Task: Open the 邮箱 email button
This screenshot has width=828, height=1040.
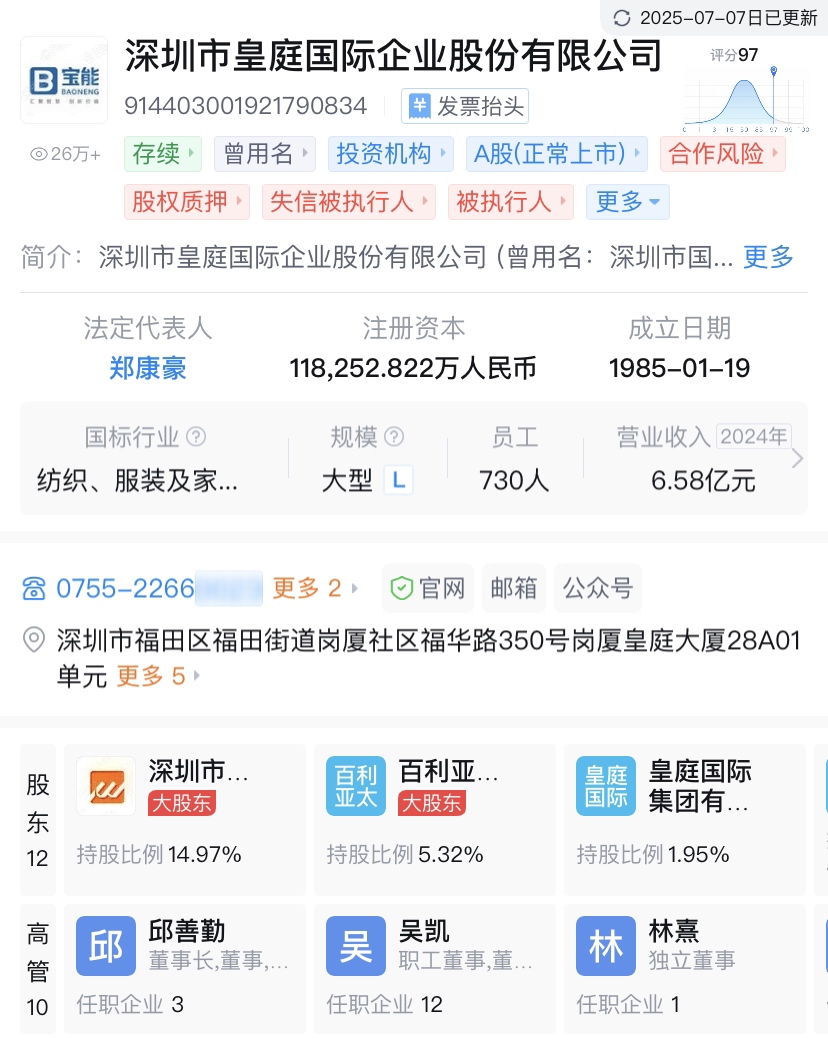Action: (x=514, y=588)
